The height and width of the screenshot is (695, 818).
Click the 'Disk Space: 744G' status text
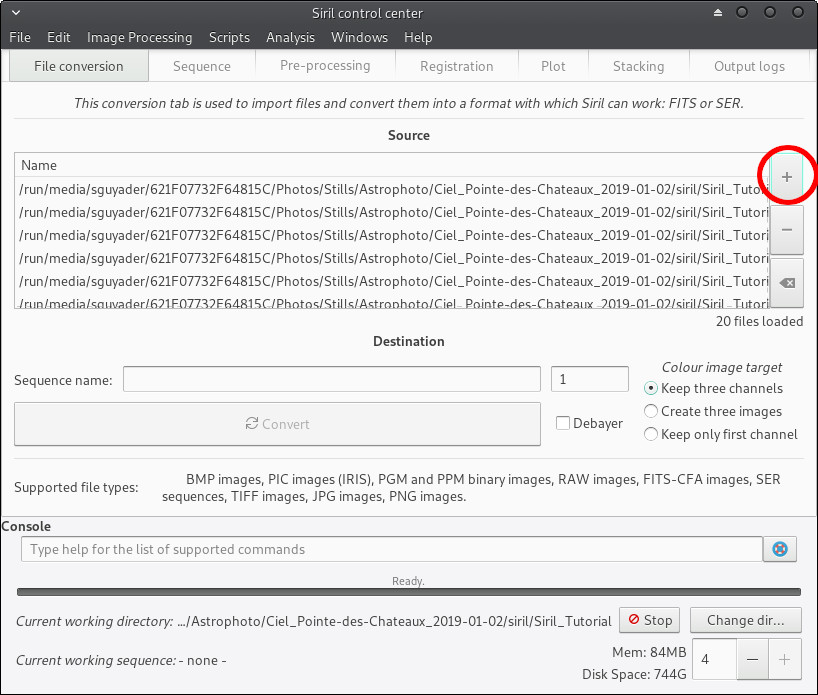[x=634, y=674]
